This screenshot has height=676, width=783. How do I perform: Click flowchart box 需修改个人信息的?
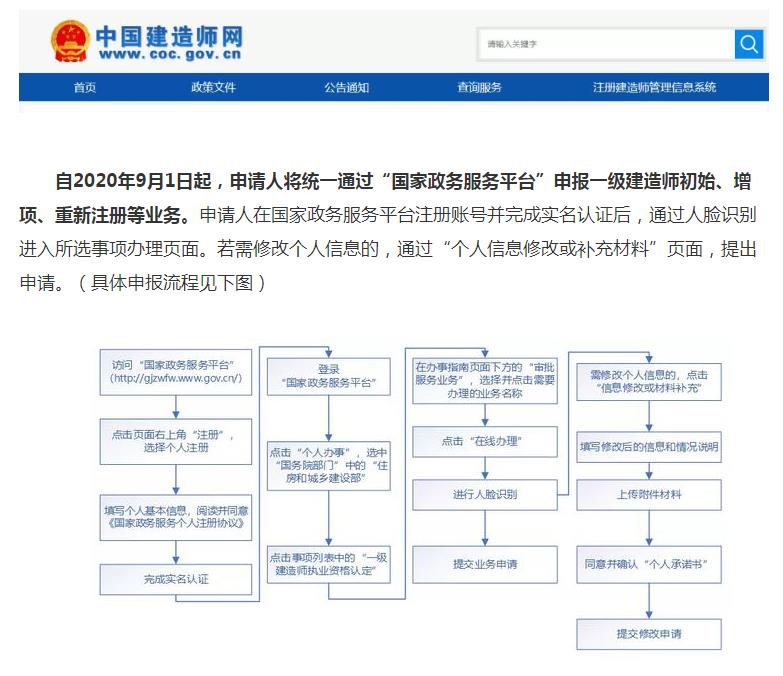(x=649, y=381)
